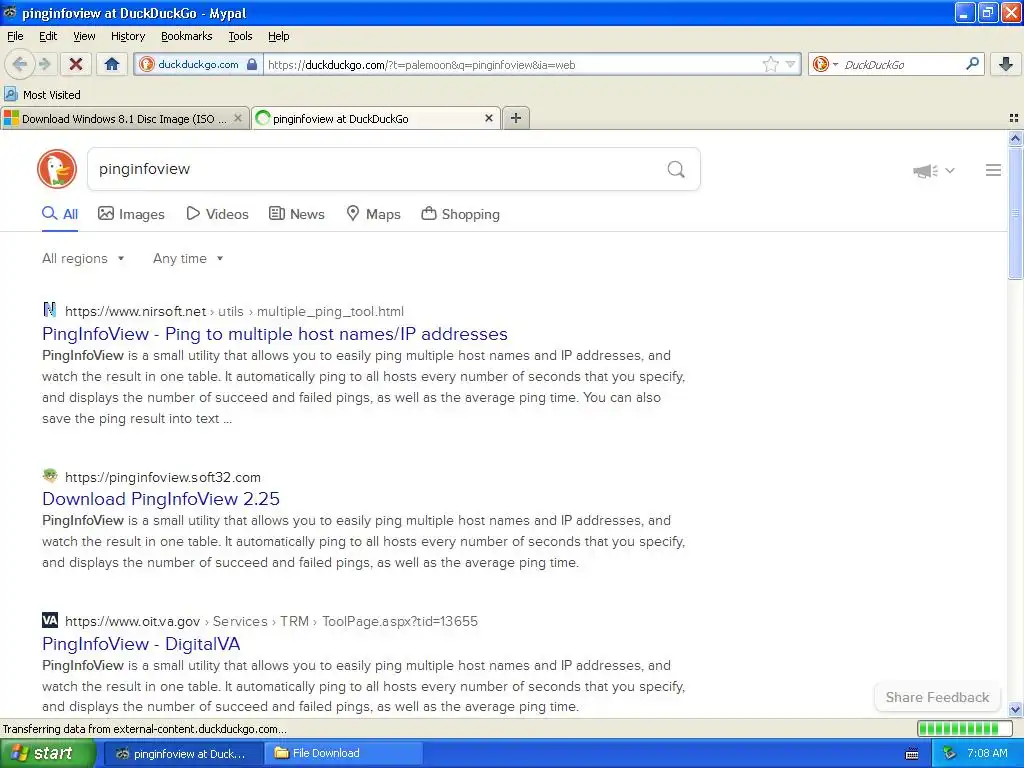Bookmark this page with the star icon

click(771, 64)
